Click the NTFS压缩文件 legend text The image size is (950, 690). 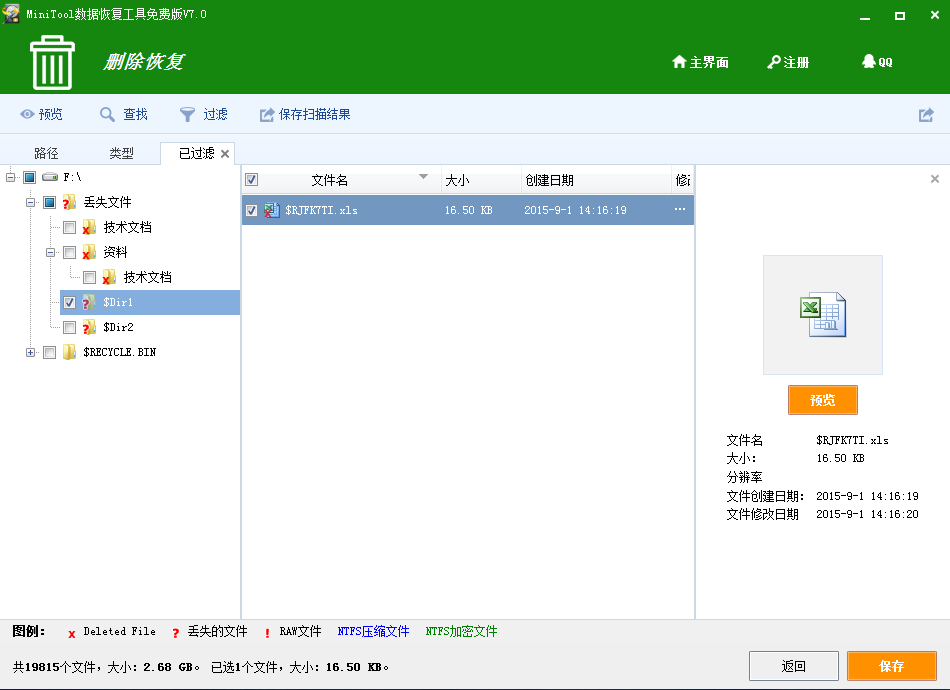[x=373, y=632]
